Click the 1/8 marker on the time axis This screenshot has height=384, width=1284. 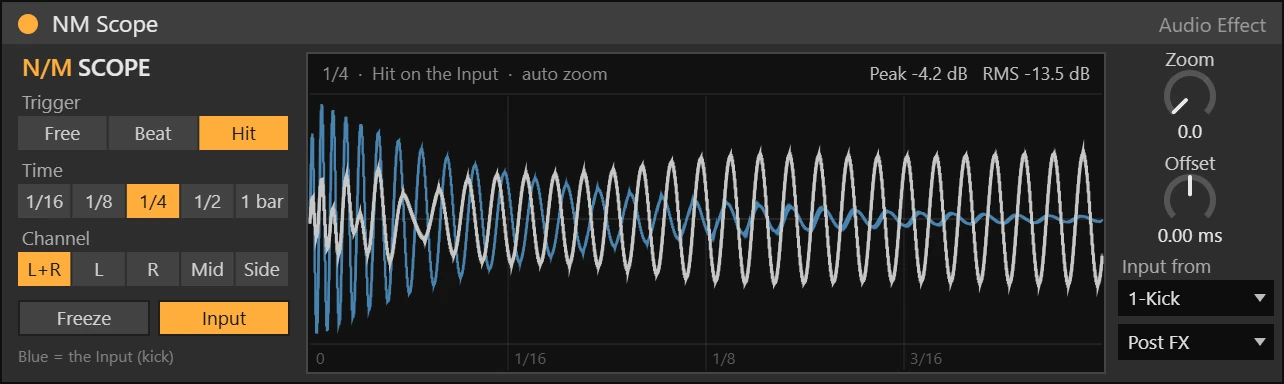(x=723, y=358)
